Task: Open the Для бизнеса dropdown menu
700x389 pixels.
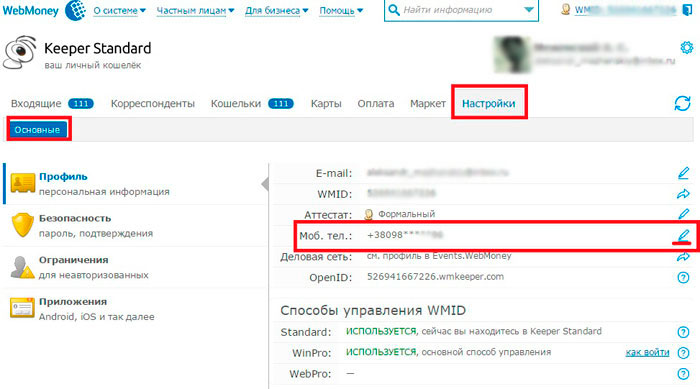Action: click(x=276, y=10)
